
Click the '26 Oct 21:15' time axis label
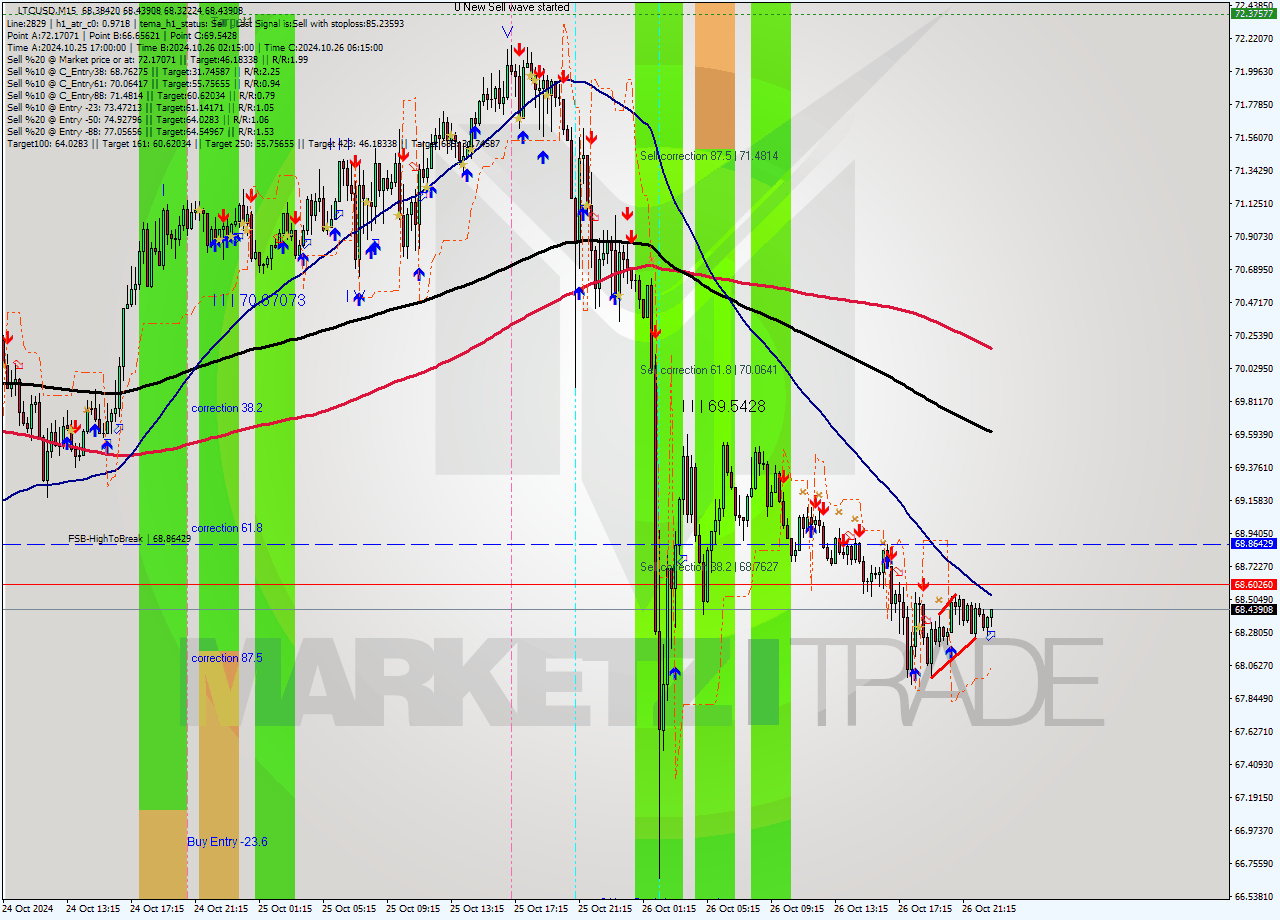pos(989,909)
